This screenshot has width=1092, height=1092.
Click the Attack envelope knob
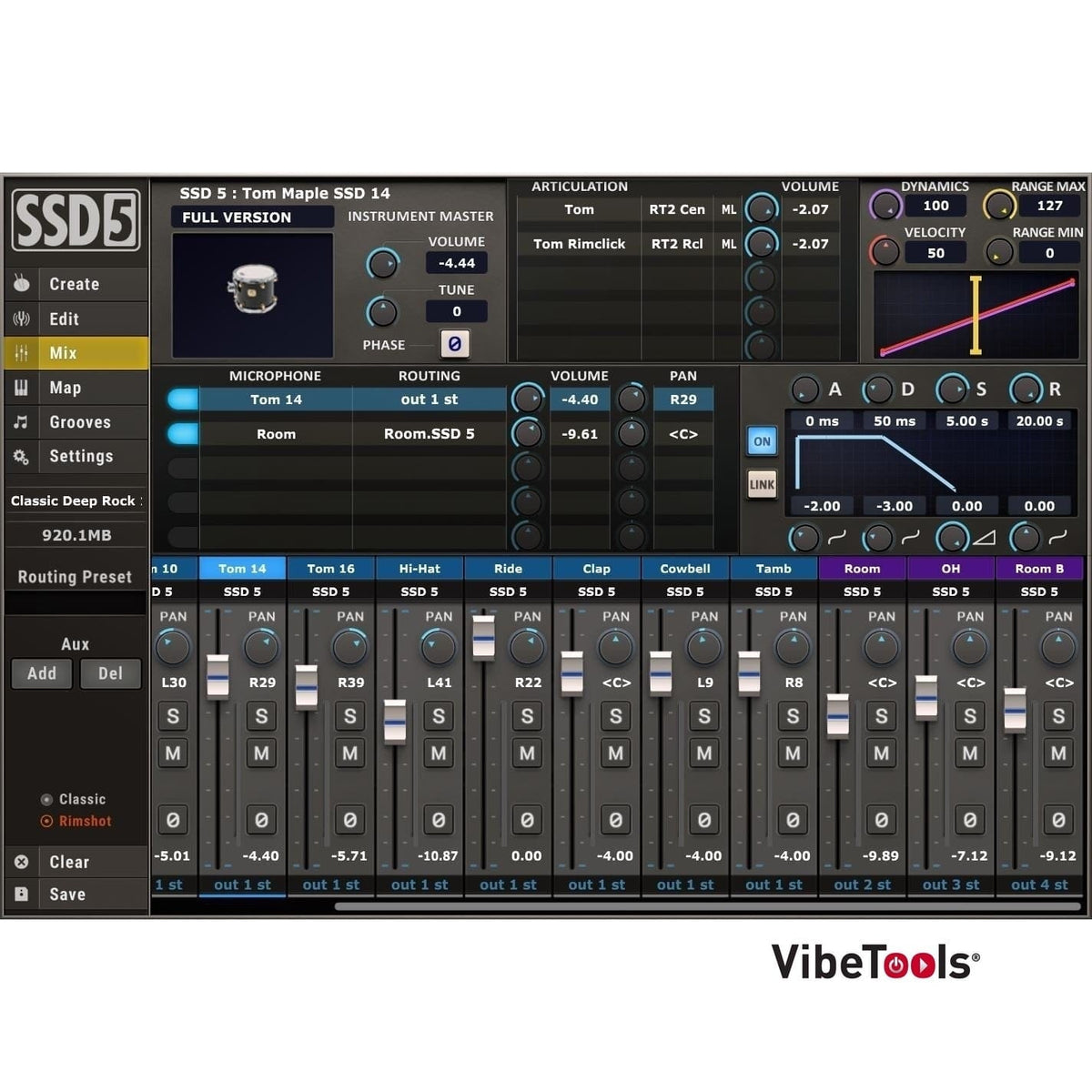pos(804,390)
